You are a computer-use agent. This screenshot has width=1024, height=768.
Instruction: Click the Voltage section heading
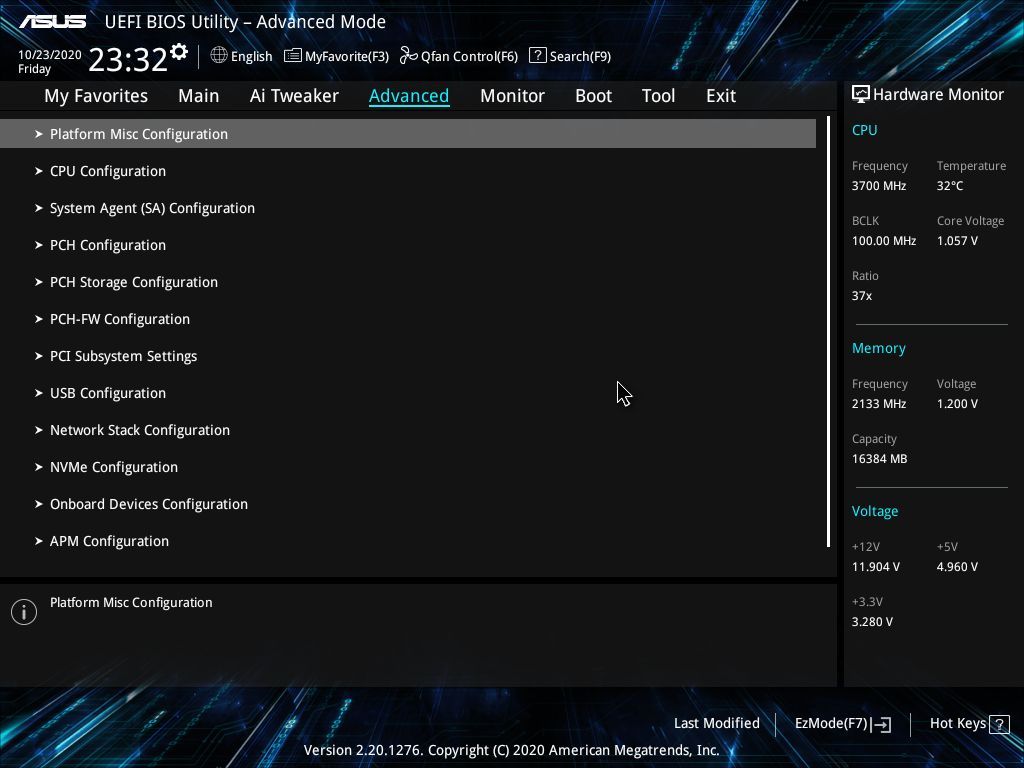(874, 511)
